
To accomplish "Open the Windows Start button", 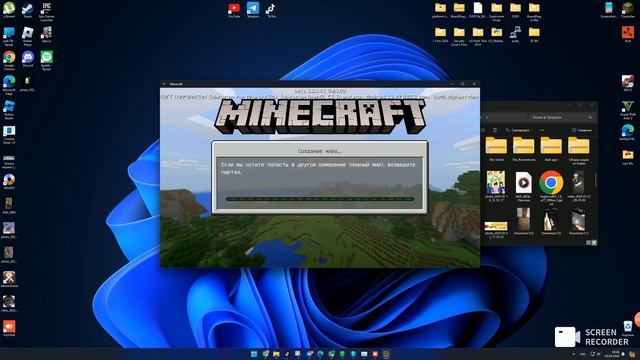I will 254,354.
